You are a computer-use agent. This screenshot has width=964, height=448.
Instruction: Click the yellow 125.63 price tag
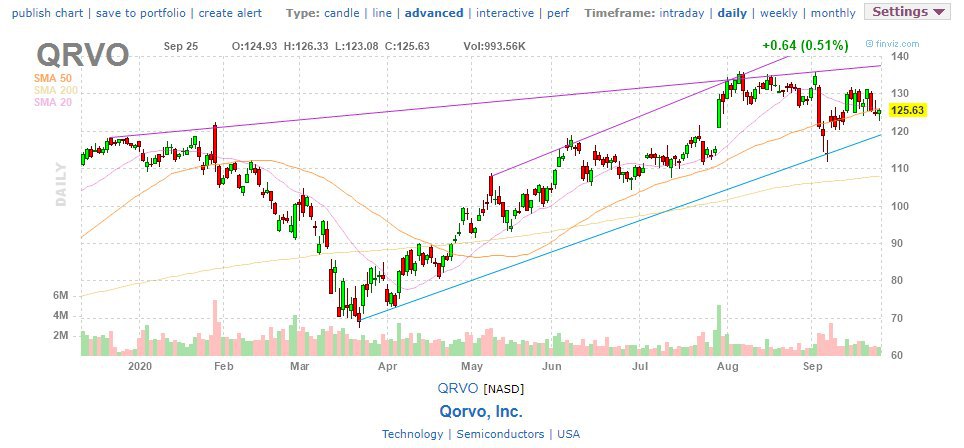point(907,111)
